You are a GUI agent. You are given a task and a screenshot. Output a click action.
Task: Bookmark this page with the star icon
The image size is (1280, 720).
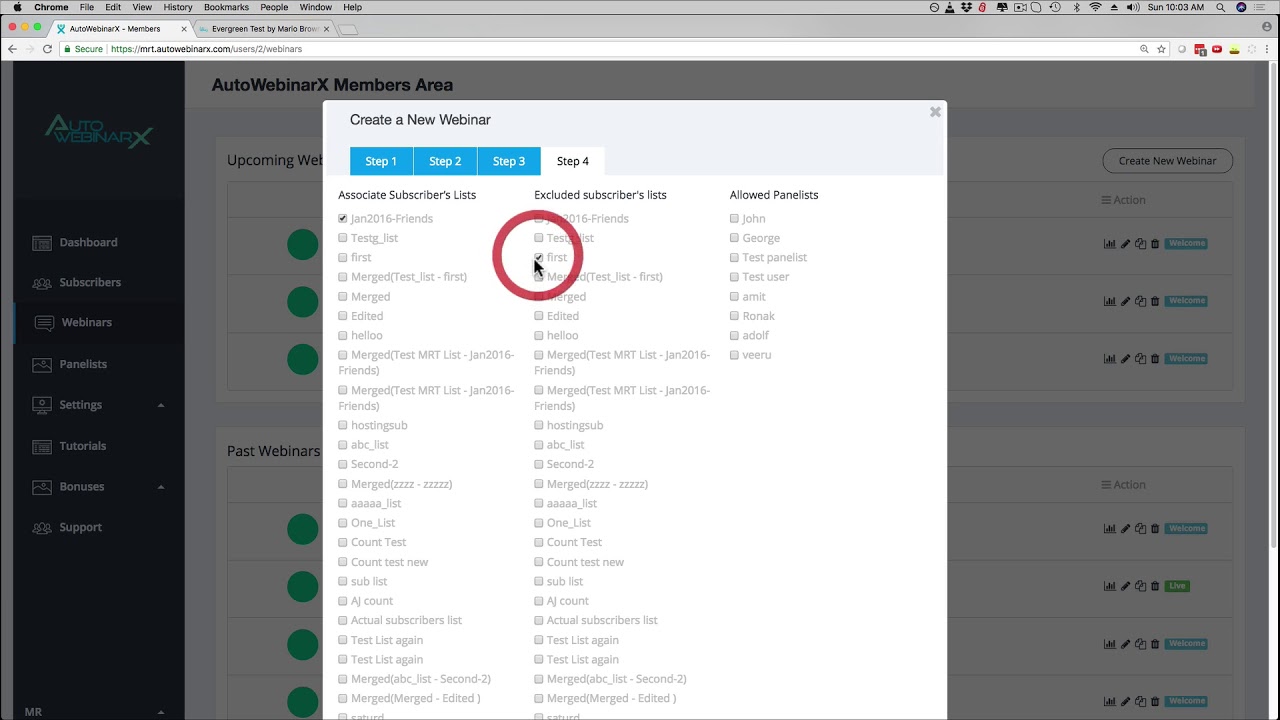[1161, 49]
